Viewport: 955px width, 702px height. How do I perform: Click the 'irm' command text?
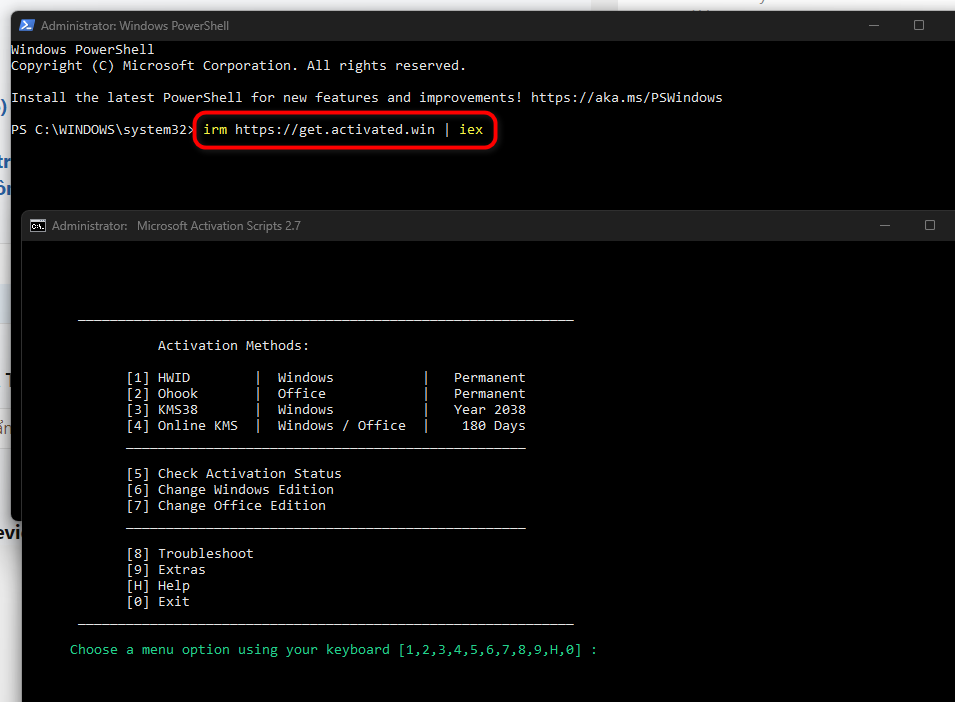215,130
